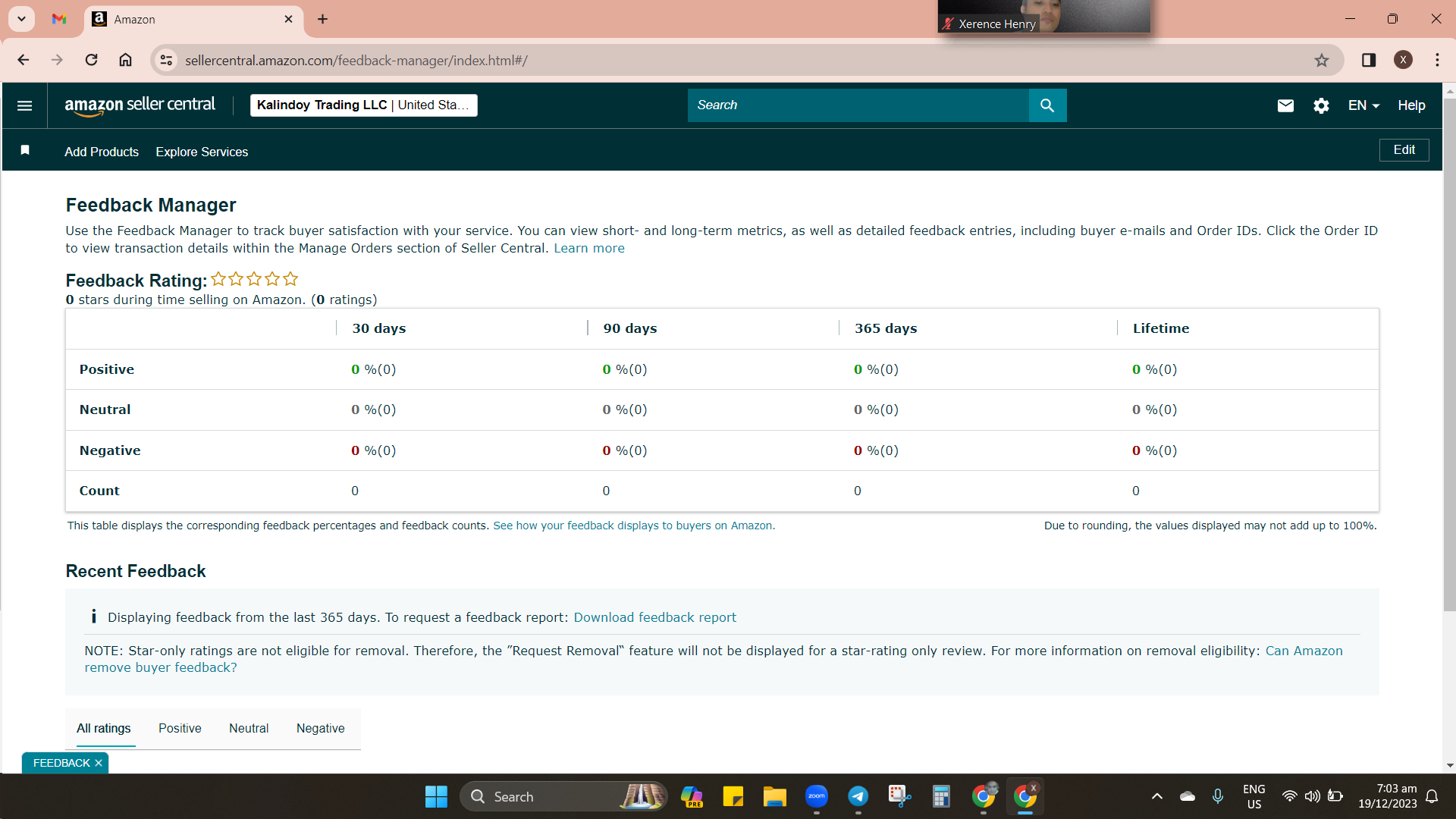Open the Seller Central hamburger menu
The height and width of the screenshot is (819, 1456).
(x=24, y=105)
